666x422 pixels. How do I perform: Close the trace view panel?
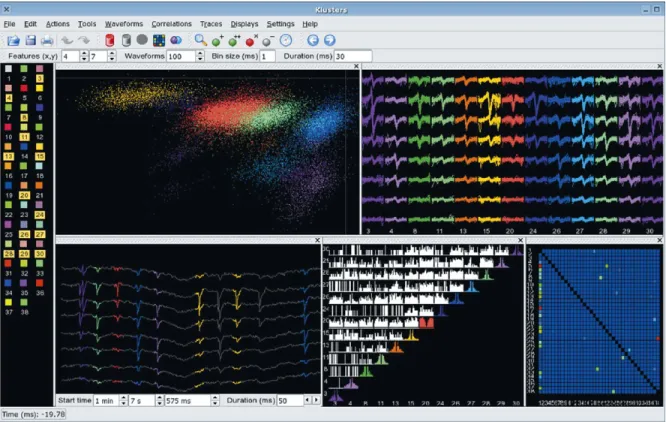(317, 240)
